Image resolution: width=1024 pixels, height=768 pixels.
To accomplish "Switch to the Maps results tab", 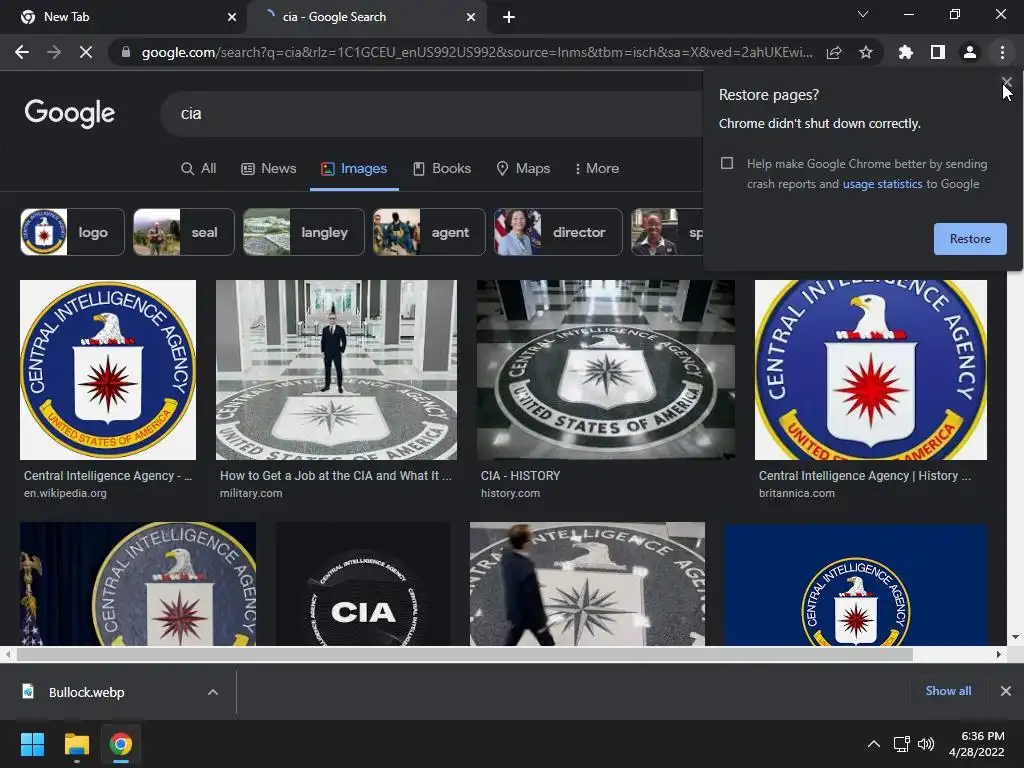I will (523, 168).
